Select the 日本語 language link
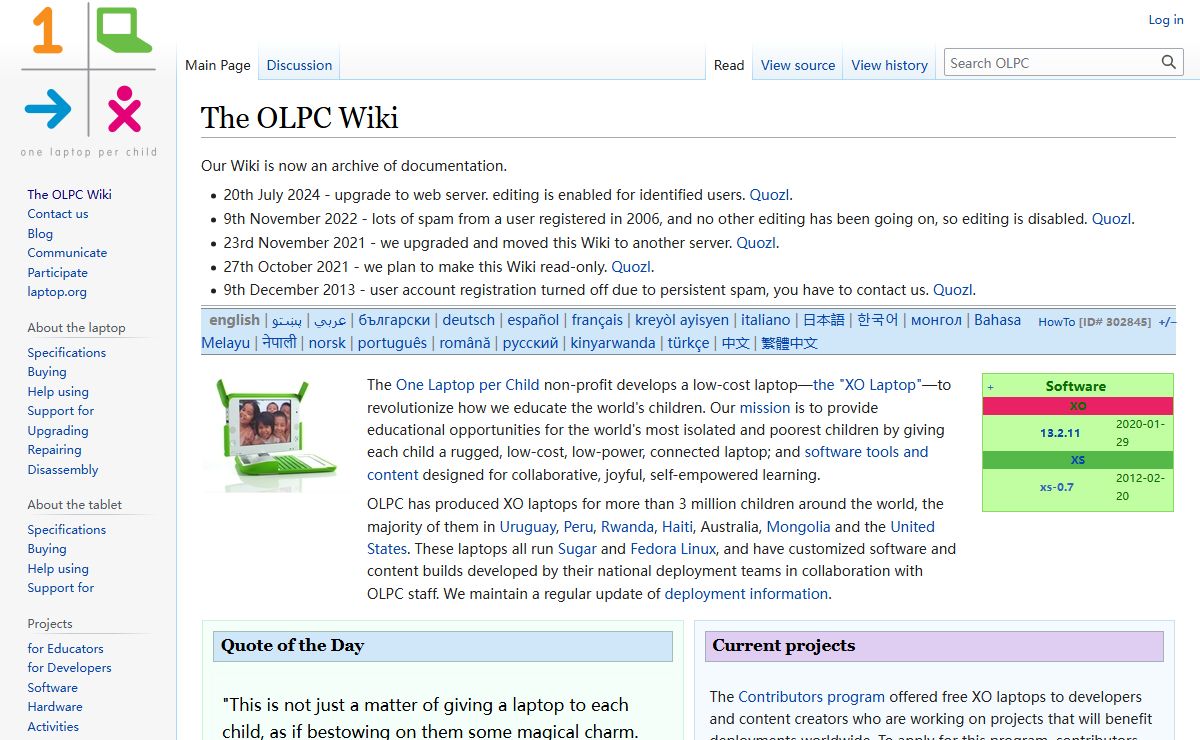 pos(824,320)
